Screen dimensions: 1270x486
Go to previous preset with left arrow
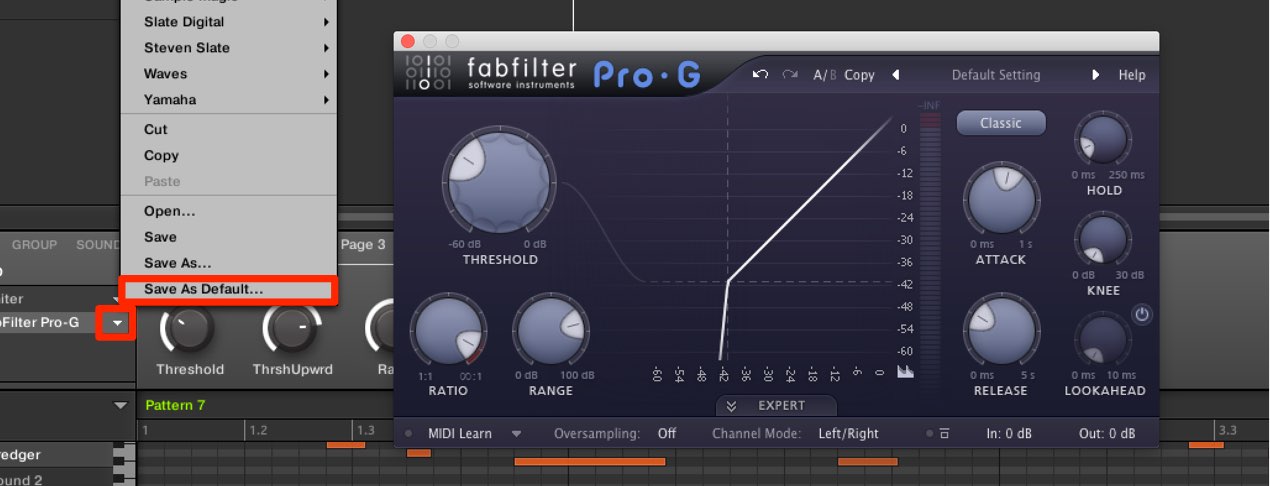click(896, 74)
